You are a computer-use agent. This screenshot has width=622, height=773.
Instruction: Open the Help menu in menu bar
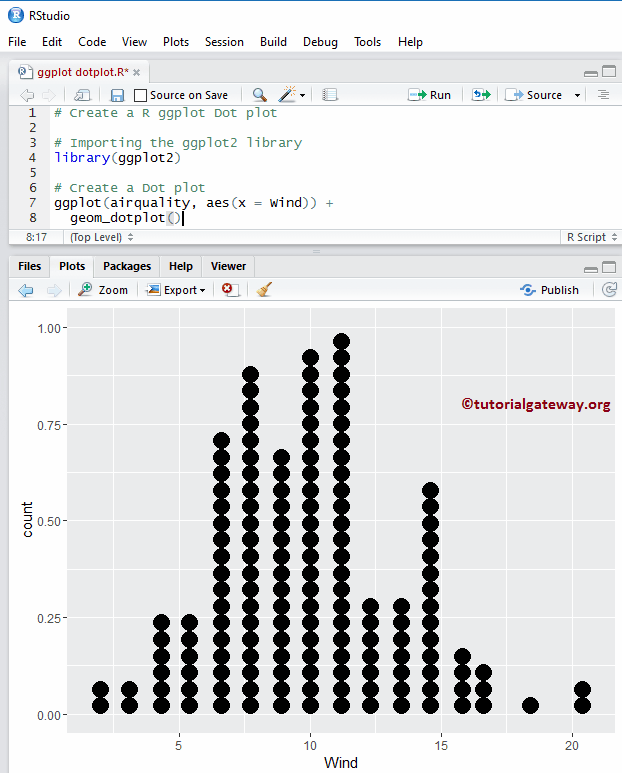pyautogui.click(x=411, y=42)
